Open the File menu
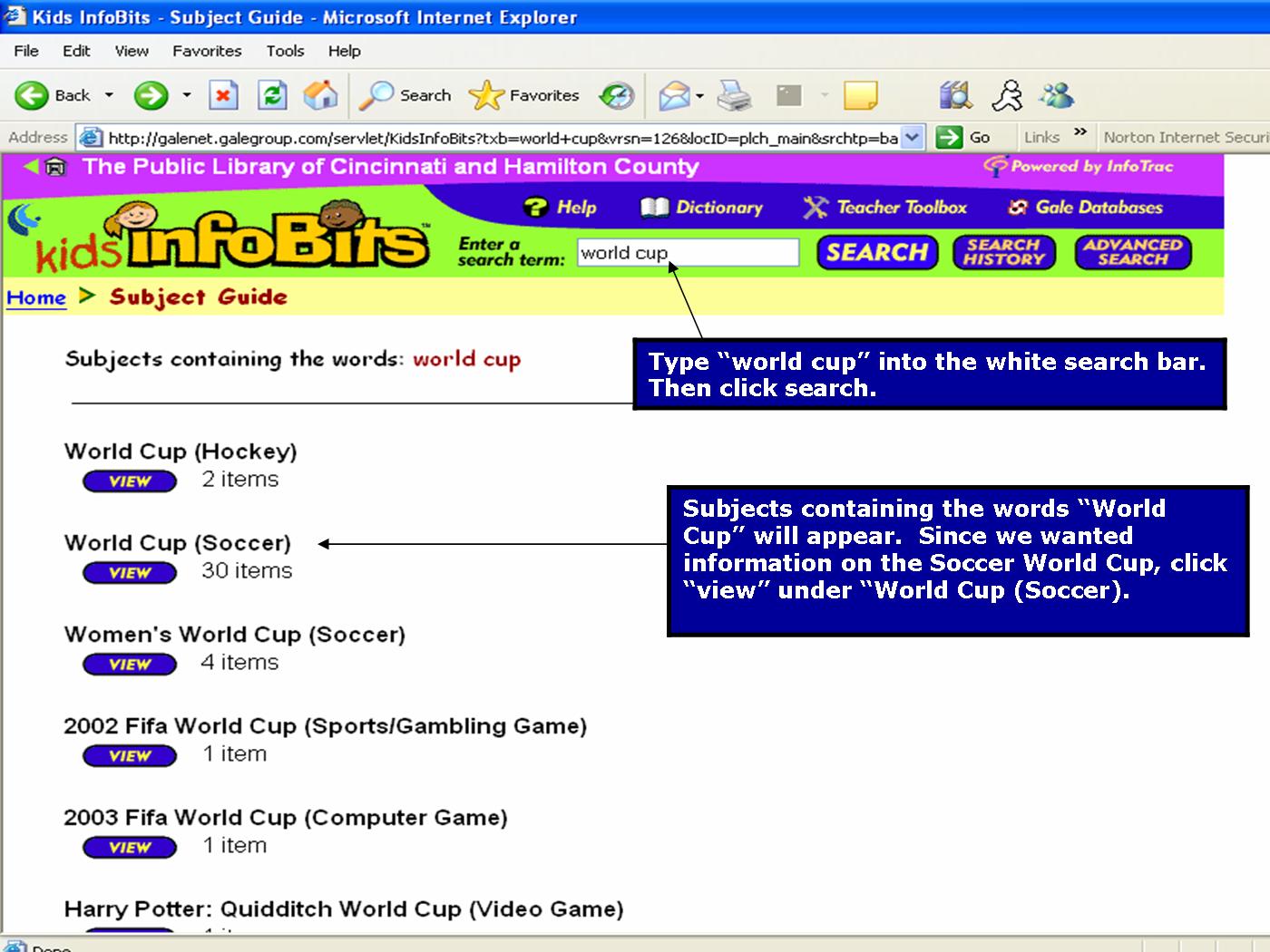 pyautogui.click(x=26, y=51)
